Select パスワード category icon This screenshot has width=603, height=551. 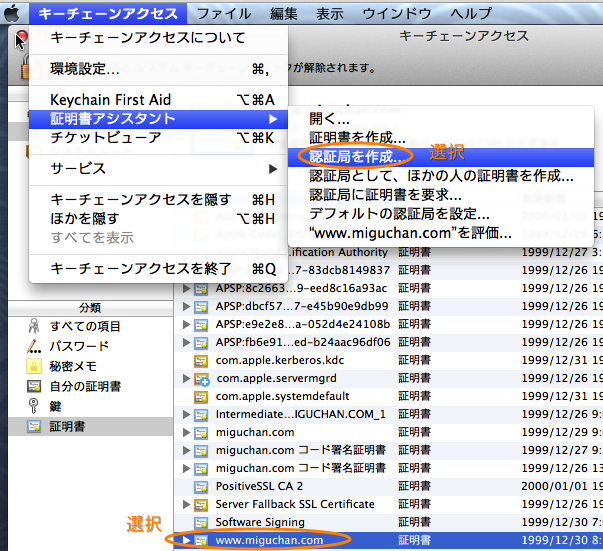[34, 346]
